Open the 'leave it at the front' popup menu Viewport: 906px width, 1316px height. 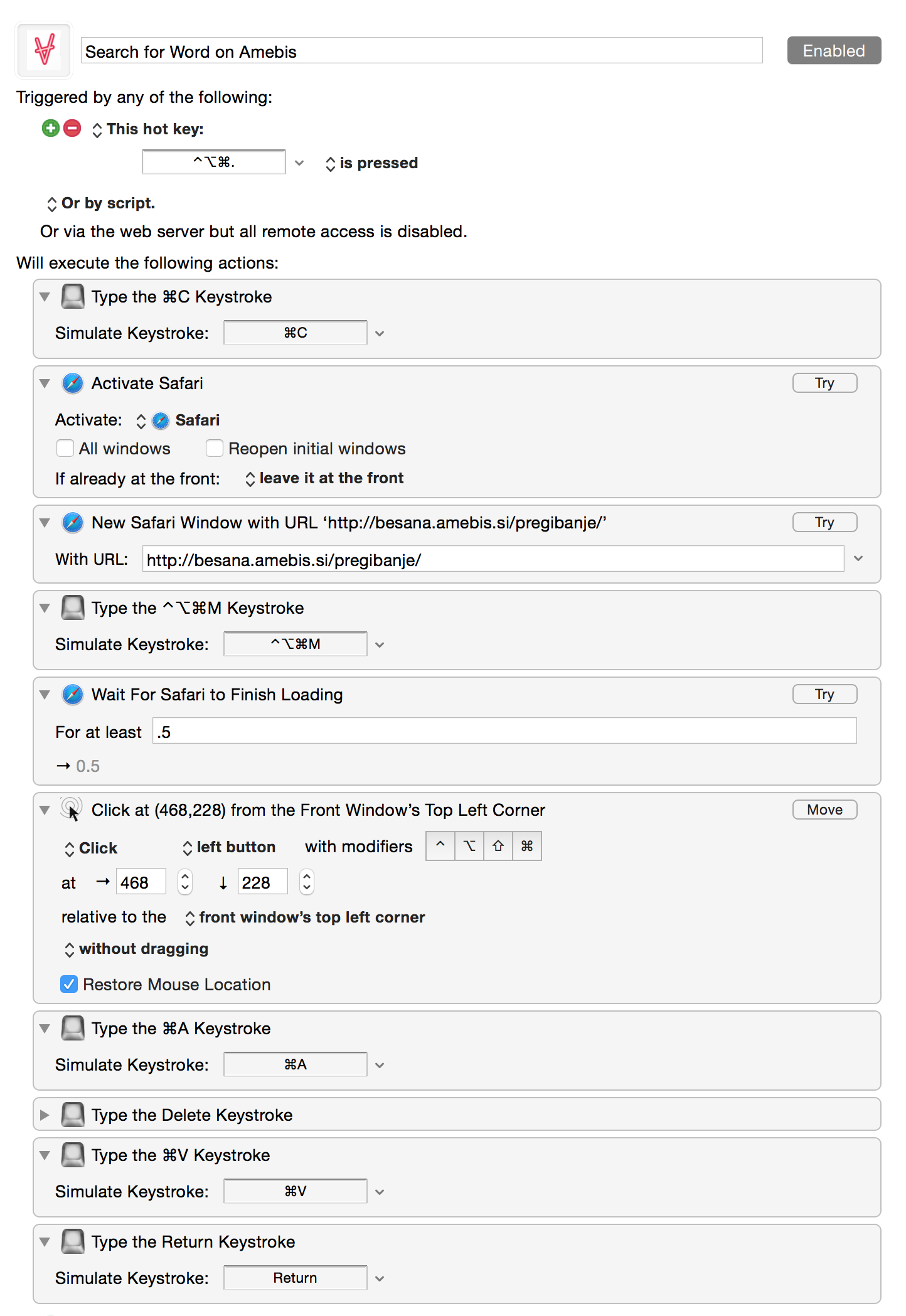pos(324,478)
